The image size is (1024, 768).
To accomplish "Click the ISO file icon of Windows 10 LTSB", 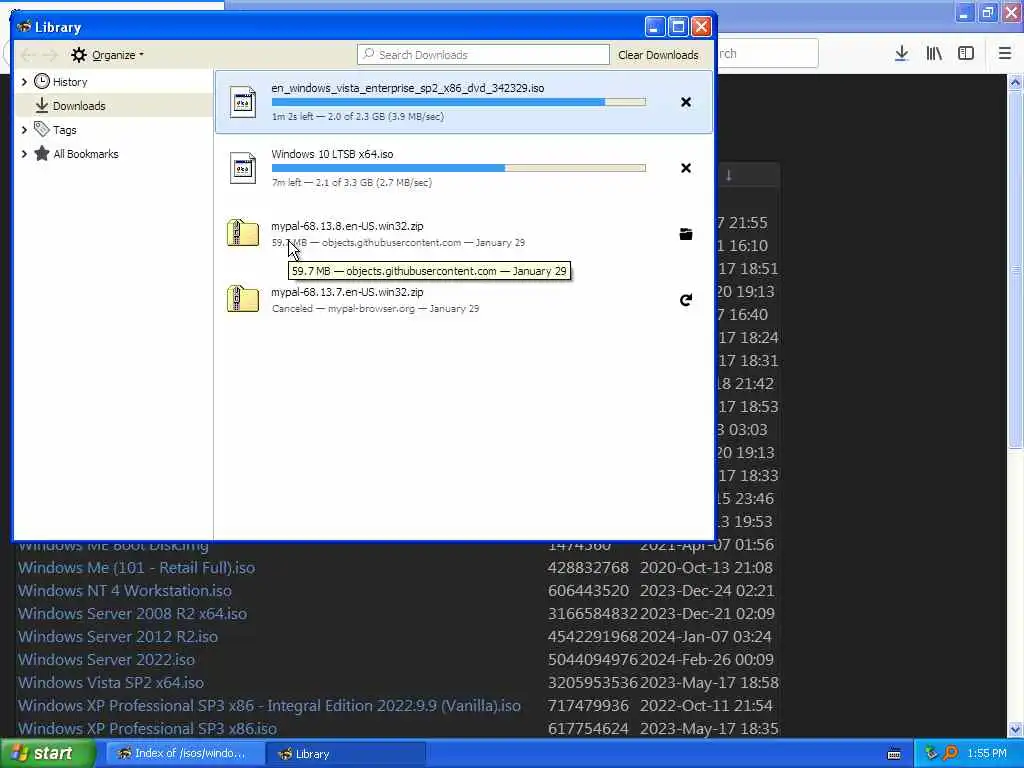I will (243, 168).
